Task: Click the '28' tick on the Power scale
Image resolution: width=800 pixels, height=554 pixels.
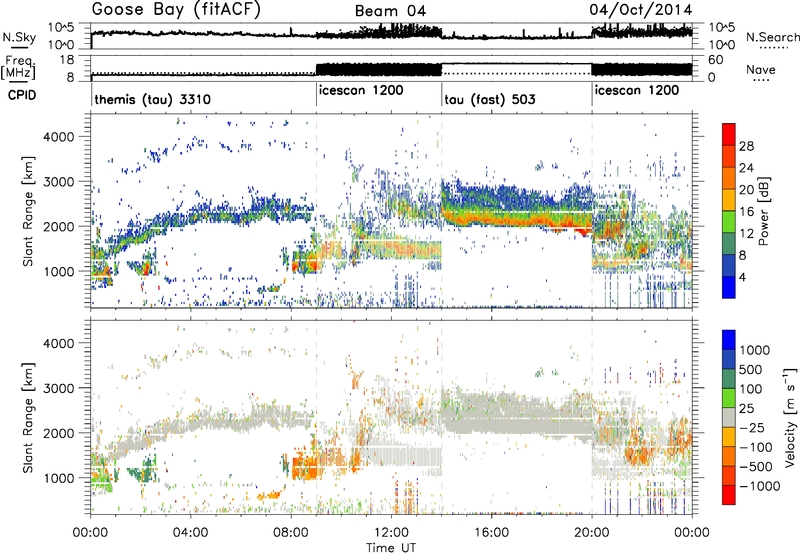Action: [746, 146]
